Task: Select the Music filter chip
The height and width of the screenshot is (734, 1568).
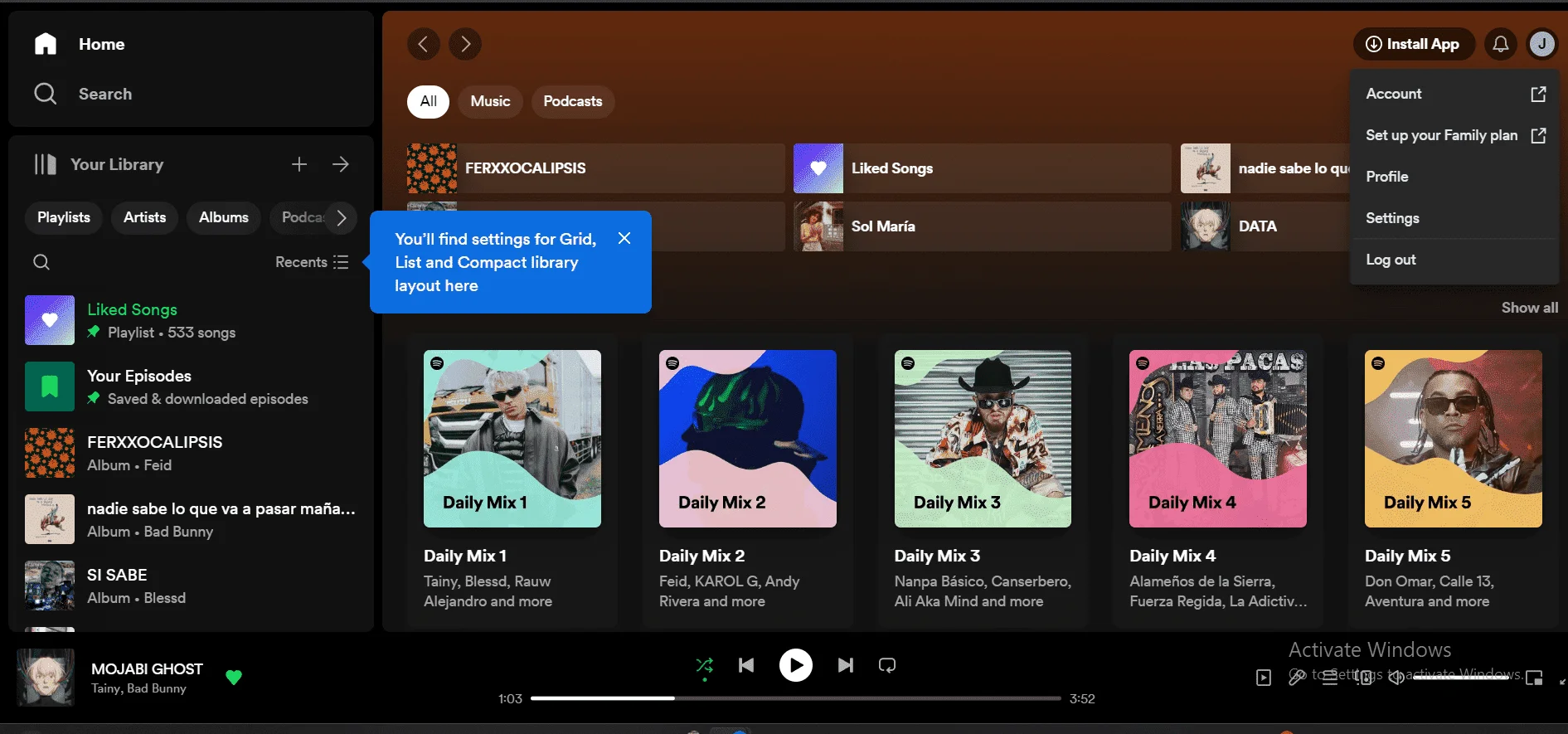Action: 491,101
